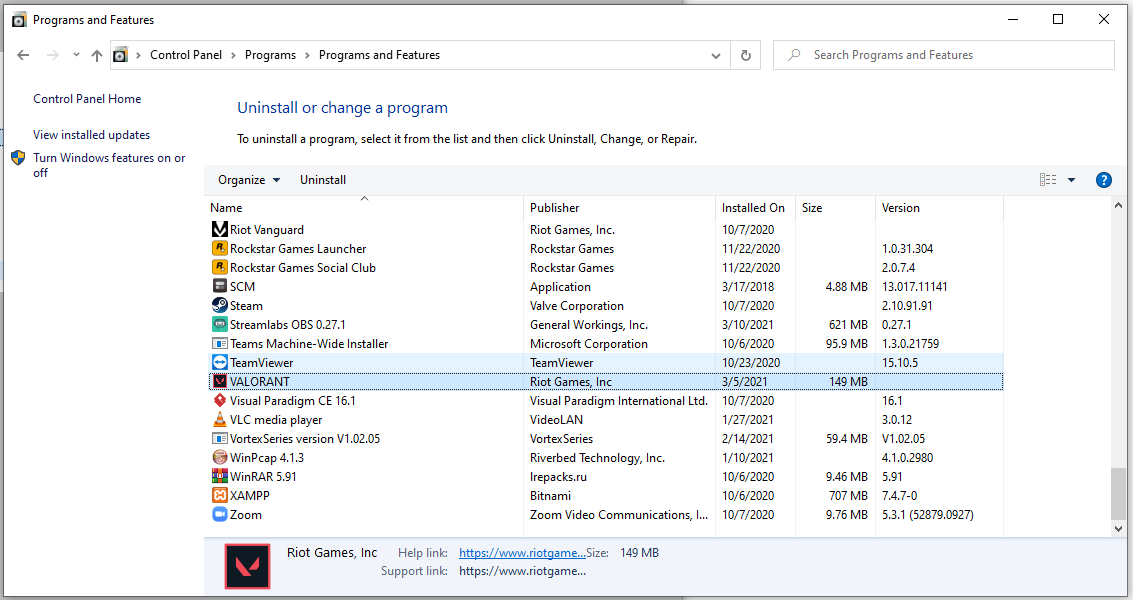Select the Zoom app icon
This screenshot has height=600, width=1133.
click(x=220, y=515)
